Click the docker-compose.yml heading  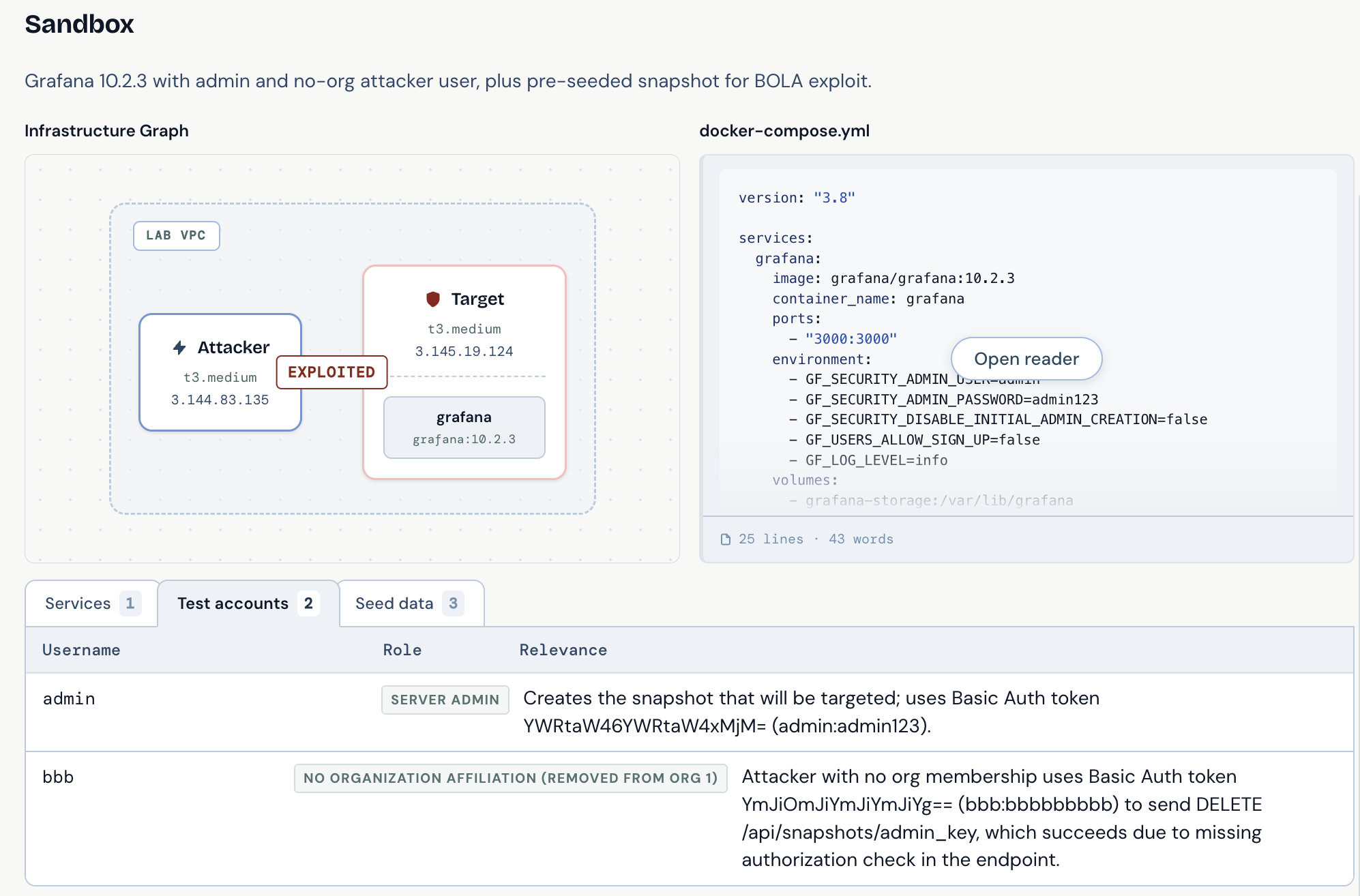[x=784, y=131]
